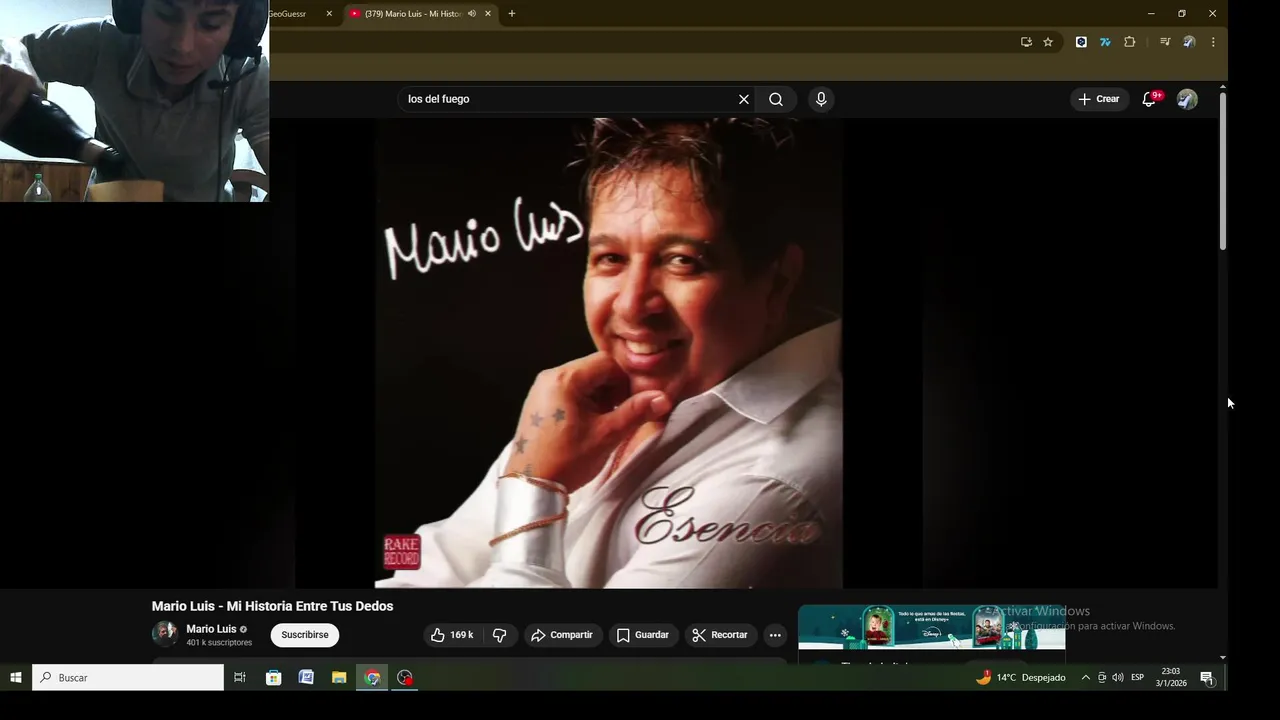Open Mario Luis channel name link
1280x720 pixels.
[x=211, y=629]
